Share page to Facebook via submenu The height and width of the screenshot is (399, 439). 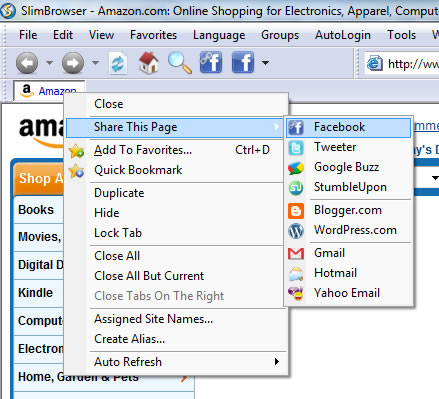tap(348, 127)
